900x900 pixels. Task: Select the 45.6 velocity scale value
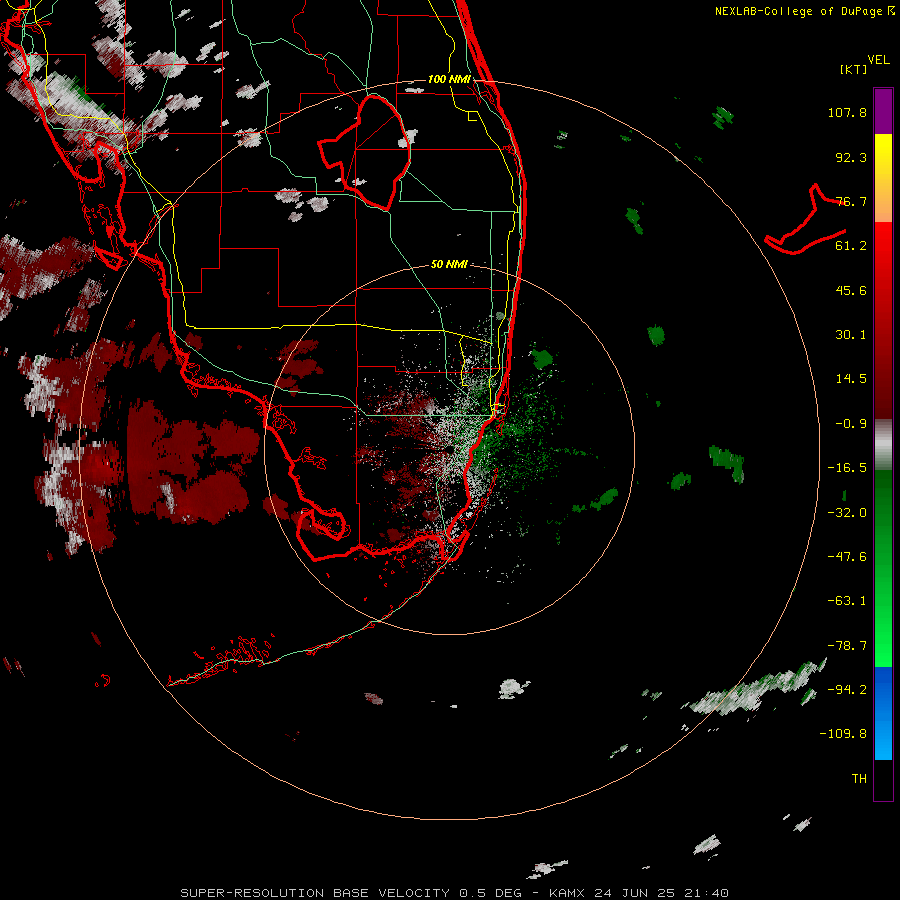click(851, 290)
